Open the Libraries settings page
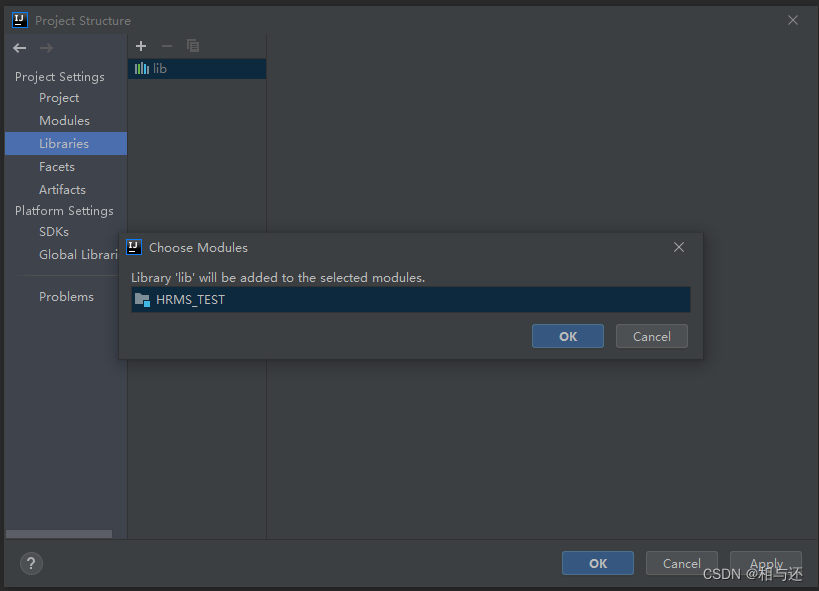Screen dimensions: 819x591 [66, 144]
